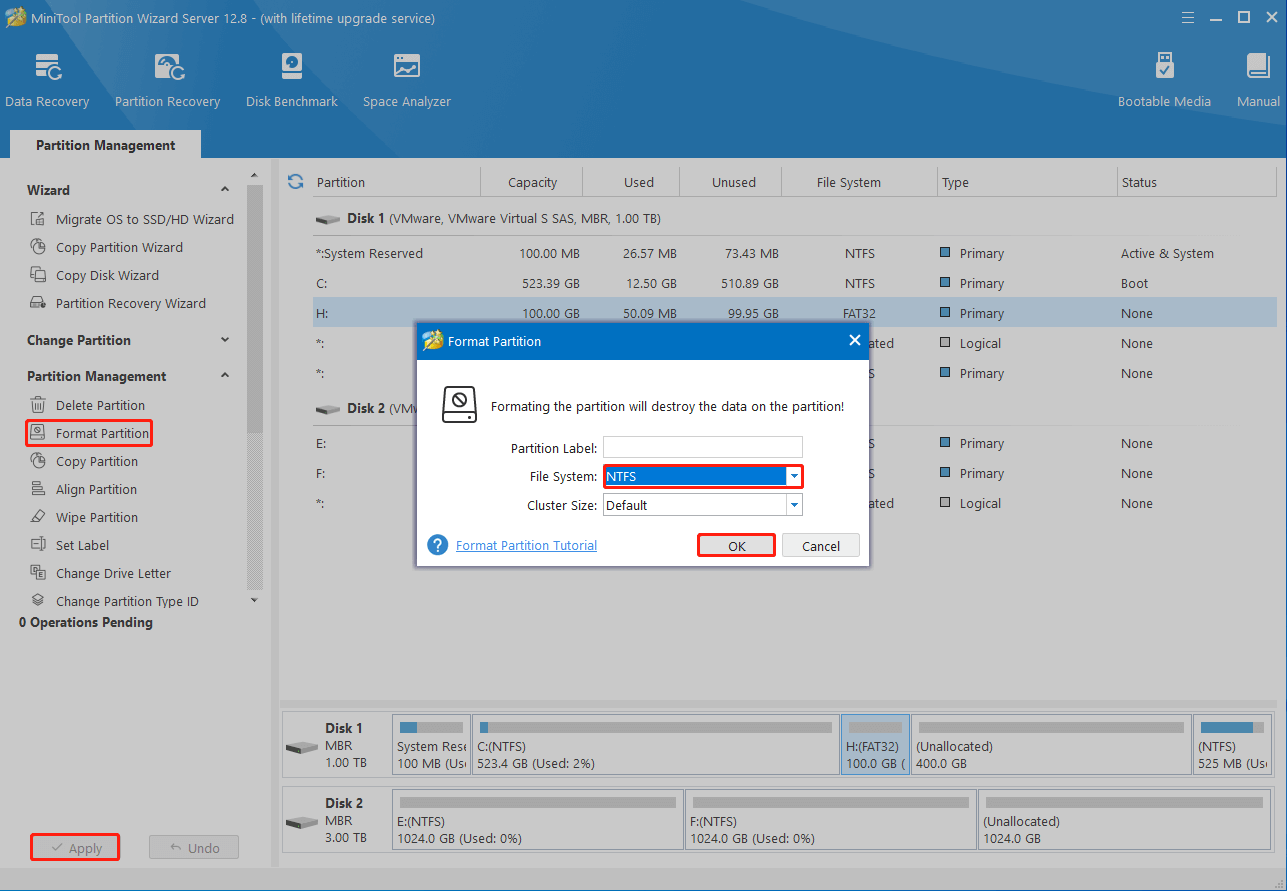Screen dimensions: 1287x891
Task: Open Format Partition Tutorial link
Action: coord(526,545)
